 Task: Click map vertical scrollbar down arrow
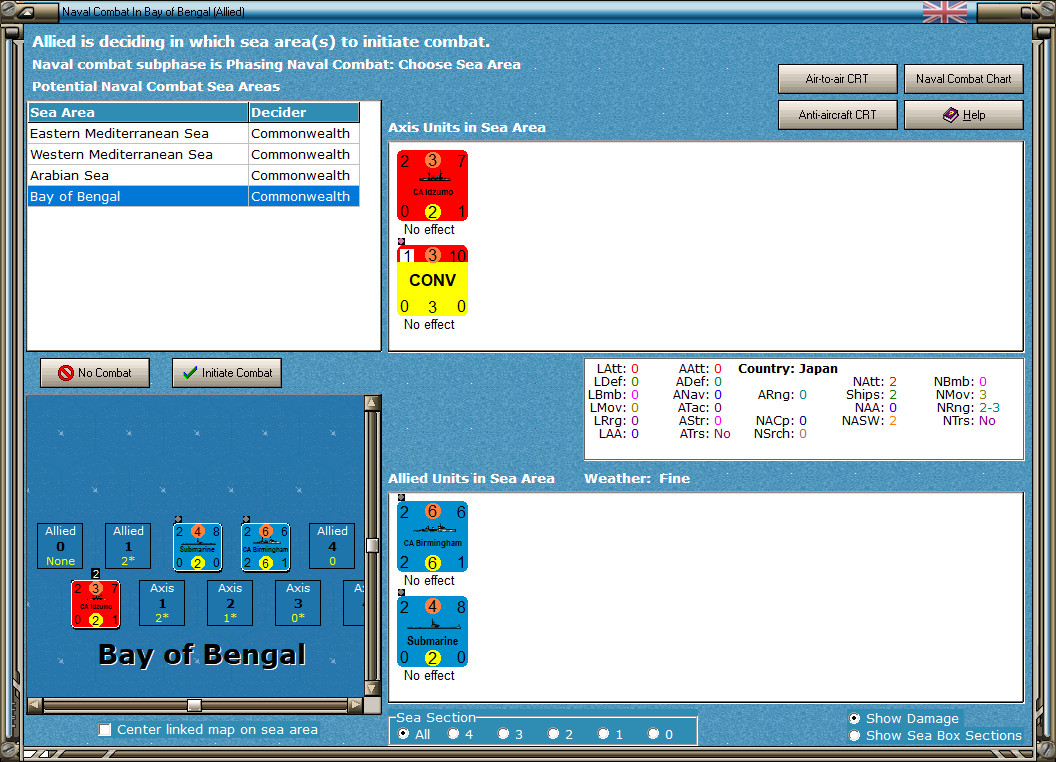[372, 689]
